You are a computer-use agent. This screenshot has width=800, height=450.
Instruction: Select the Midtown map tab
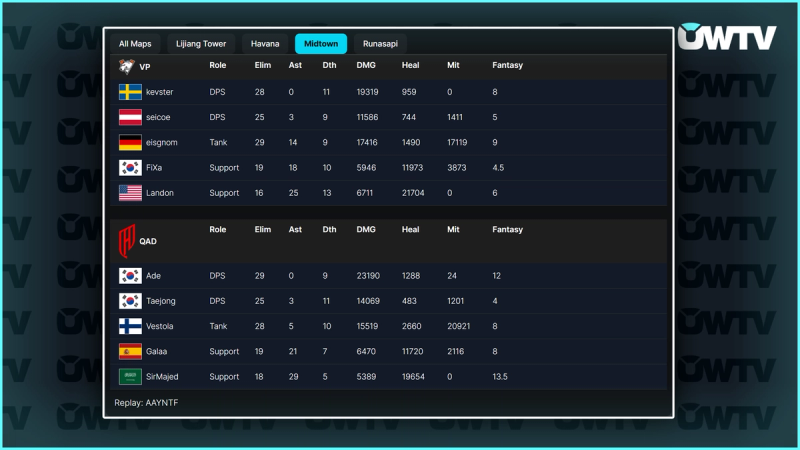coord(321,44)
